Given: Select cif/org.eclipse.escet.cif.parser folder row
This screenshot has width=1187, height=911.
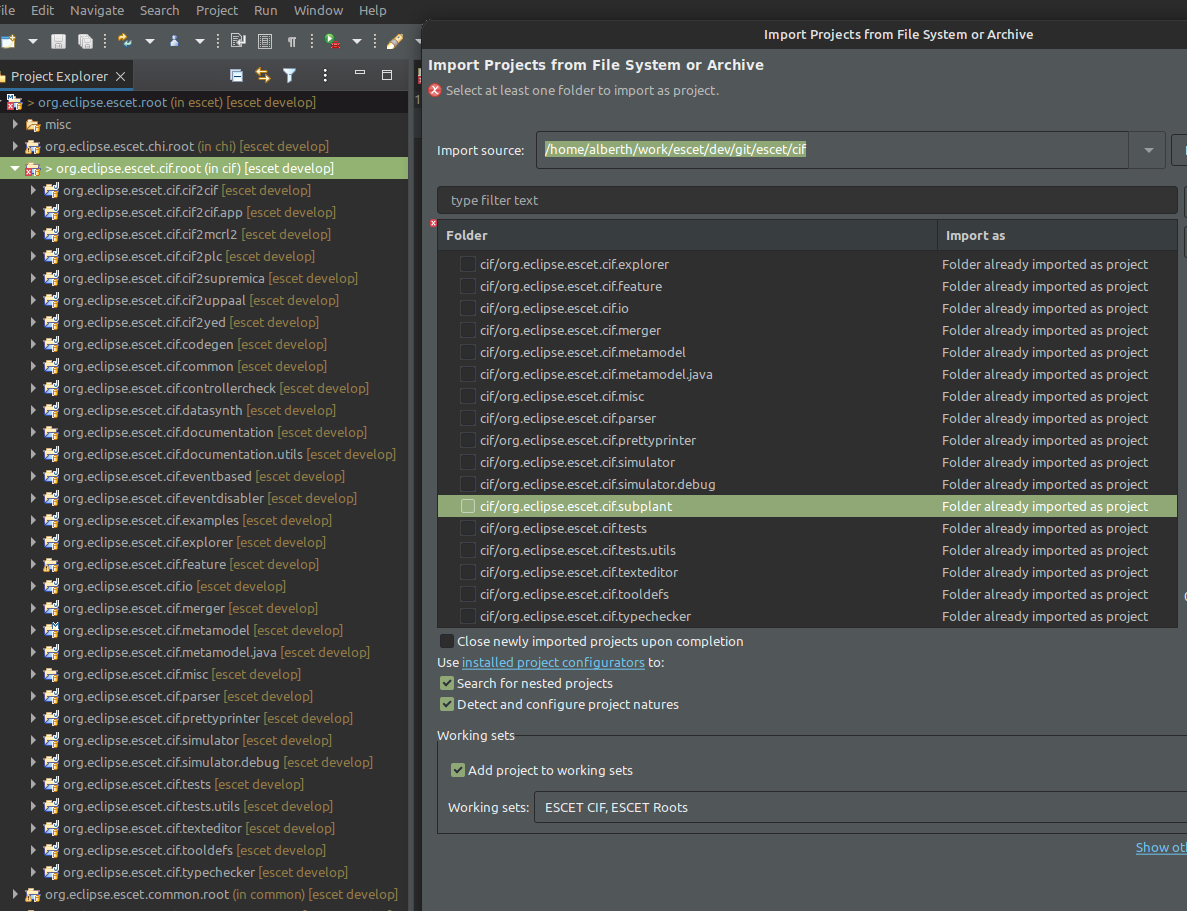Looking at the screenshot, I should [807, 418].
